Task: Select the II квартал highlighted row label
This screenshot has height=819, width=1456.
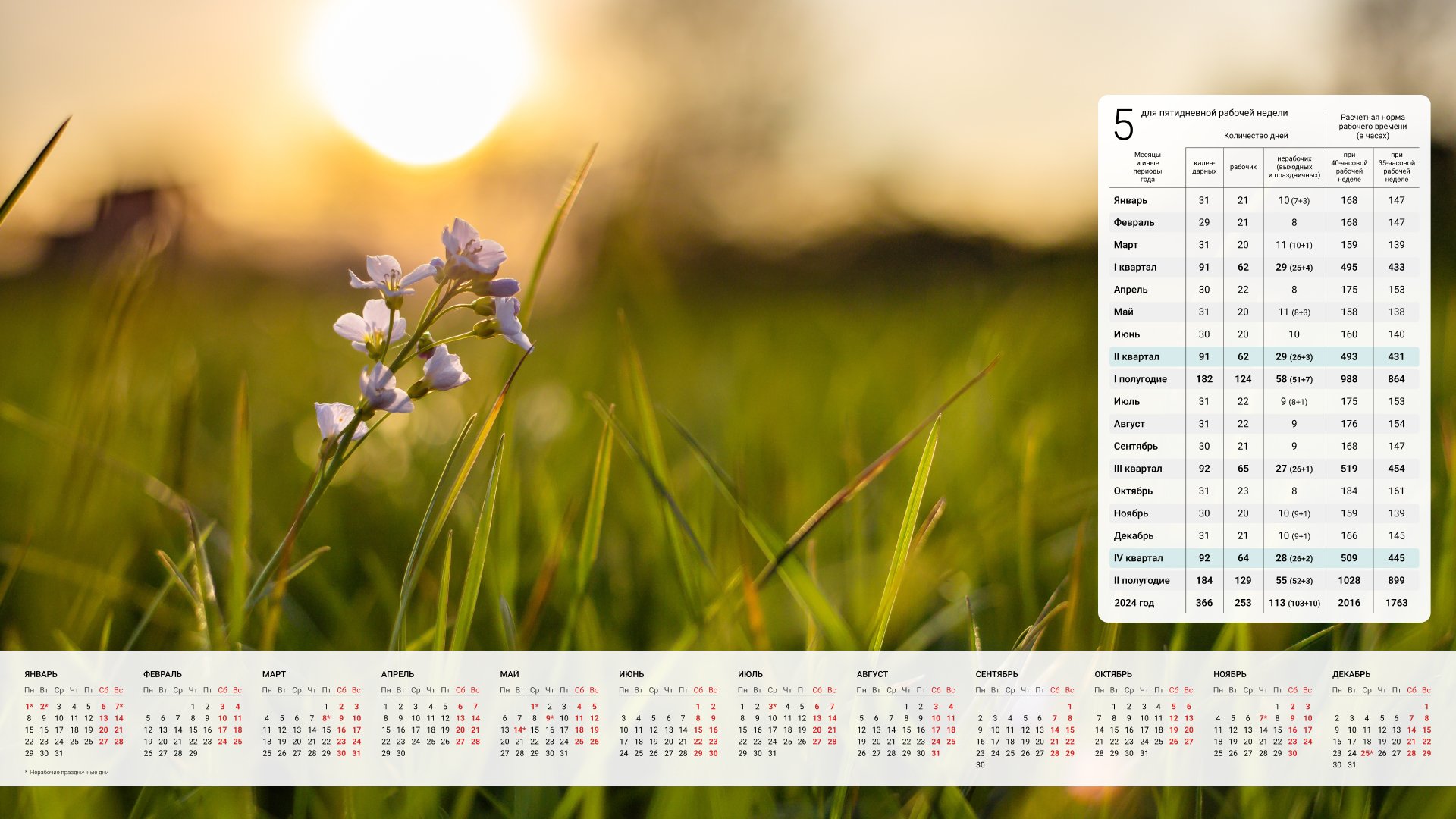Action: (1136, 356)
